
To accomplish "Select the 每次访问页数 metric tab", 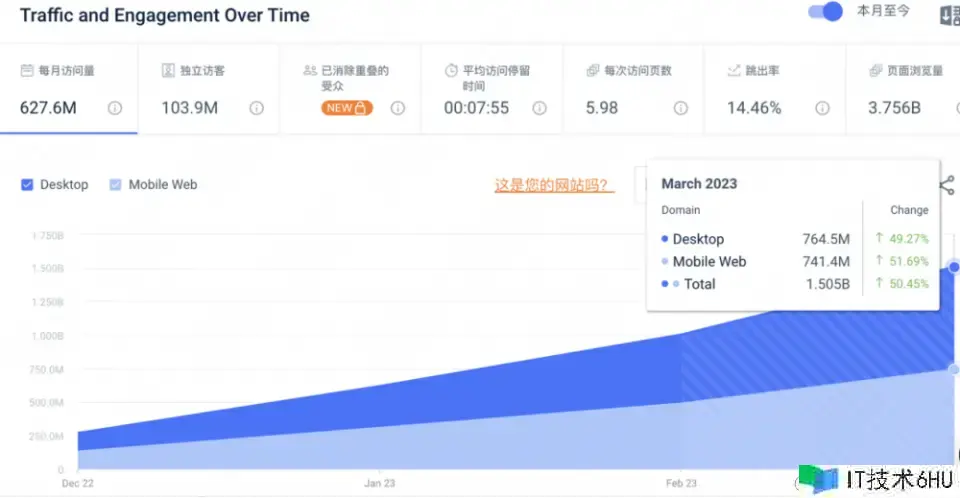I will point(638,72).
